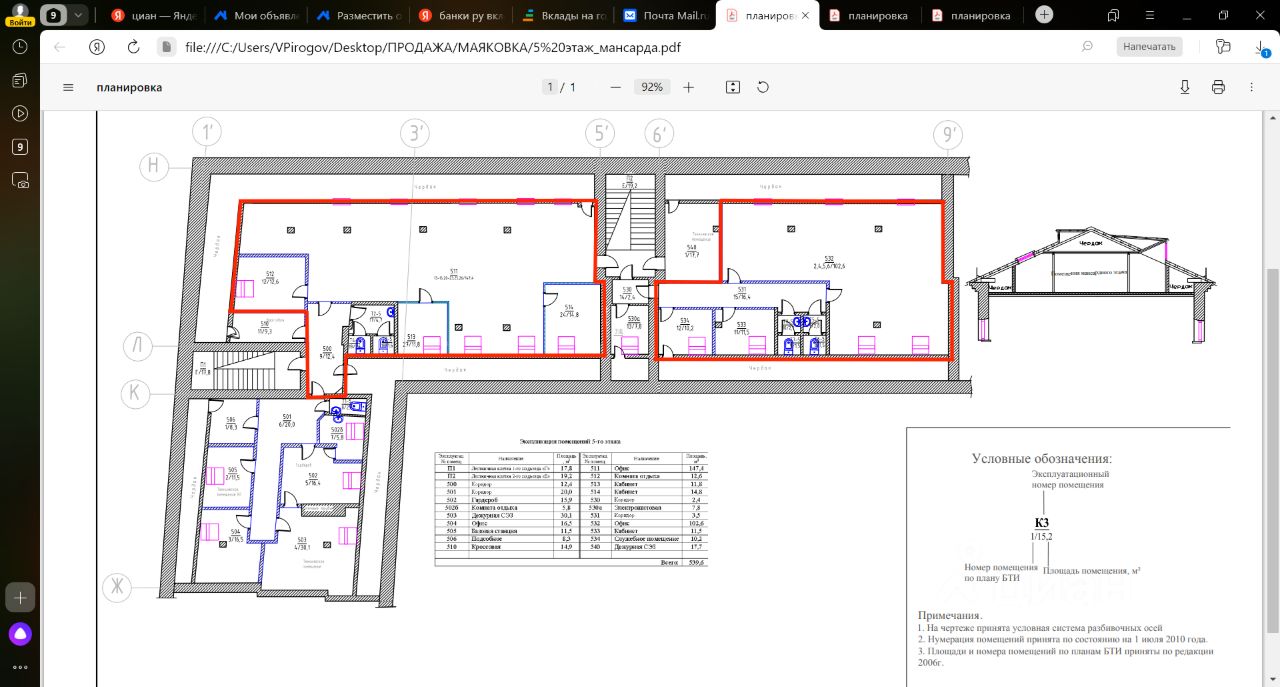Open the 9 tabs group counter
This screenshot has height=687, width=1280.
pyautogui.click(x=52, y=15)
